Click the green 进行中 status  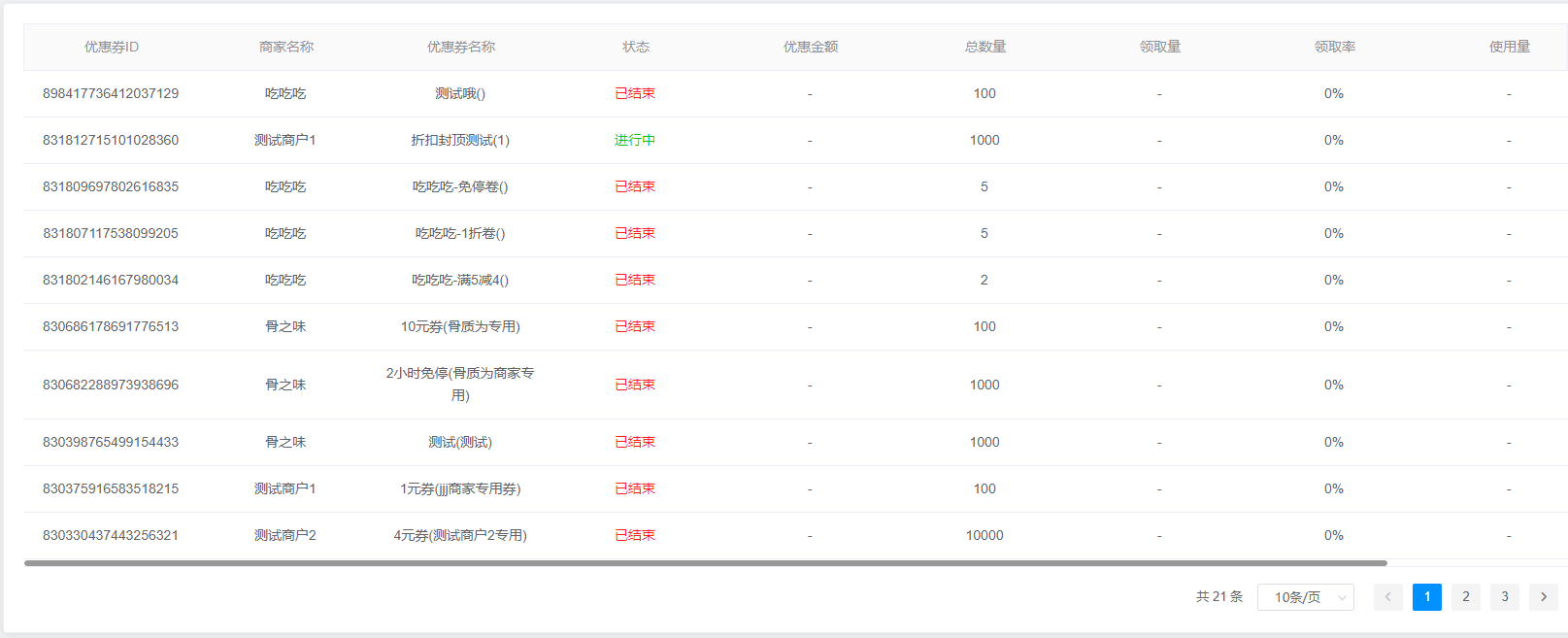tap(635, 140)
